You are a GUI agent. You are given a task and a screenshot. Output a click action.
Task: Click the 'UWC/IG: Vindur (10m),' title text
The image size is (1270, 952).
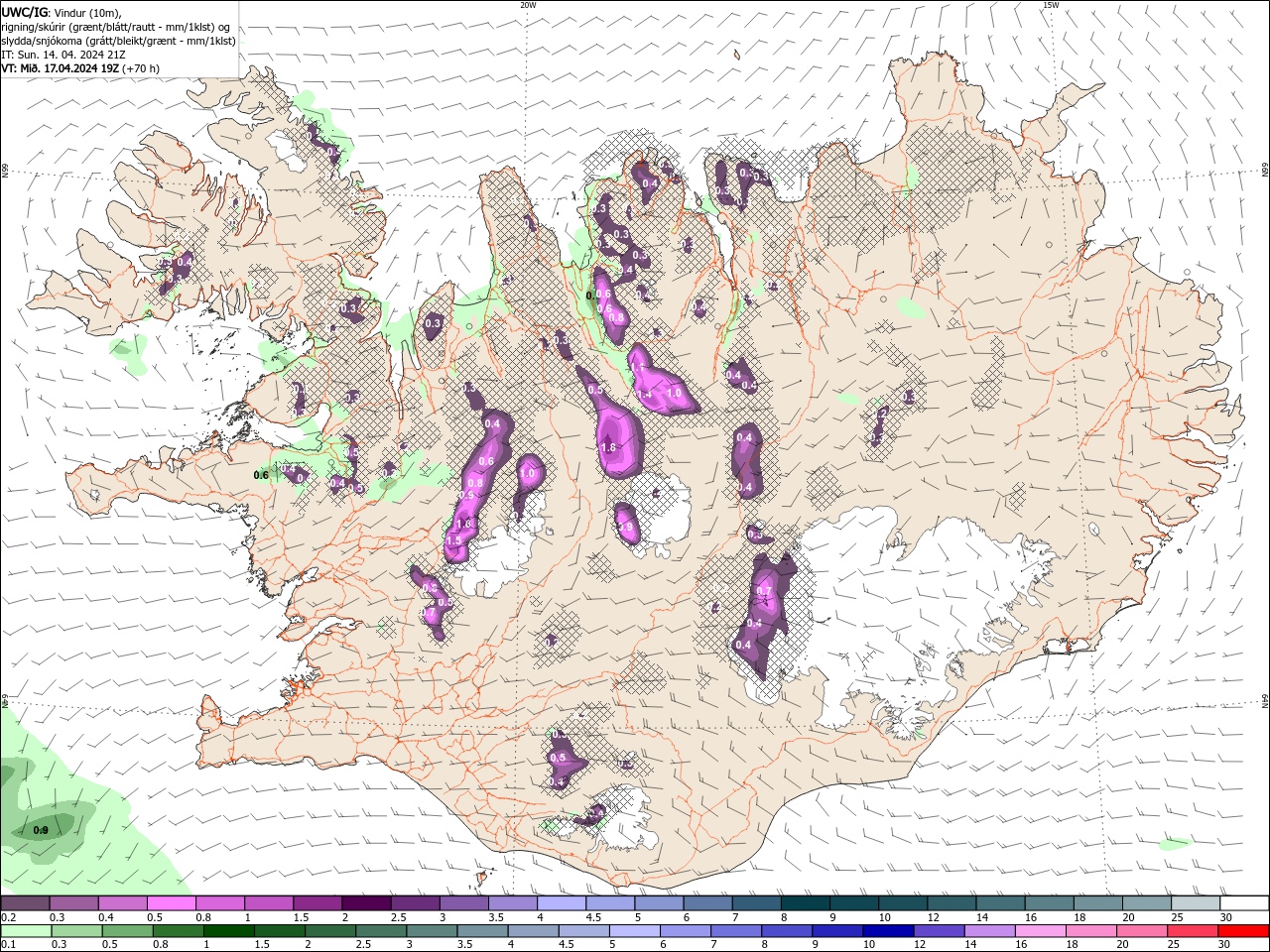(x=62, y=12)
